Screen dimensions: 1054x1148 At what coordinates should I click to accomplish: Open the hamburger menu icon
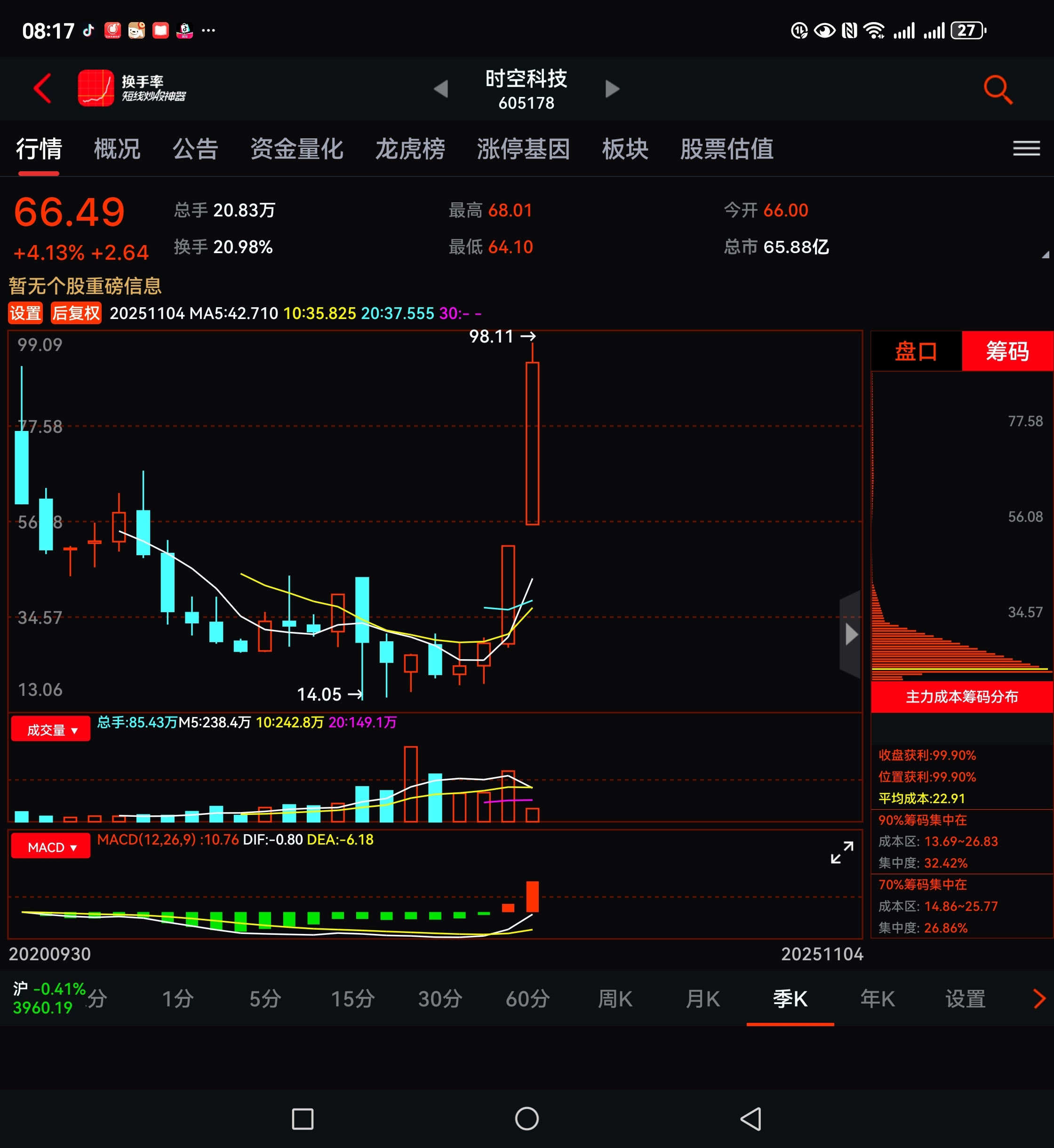click(1026, 149)
